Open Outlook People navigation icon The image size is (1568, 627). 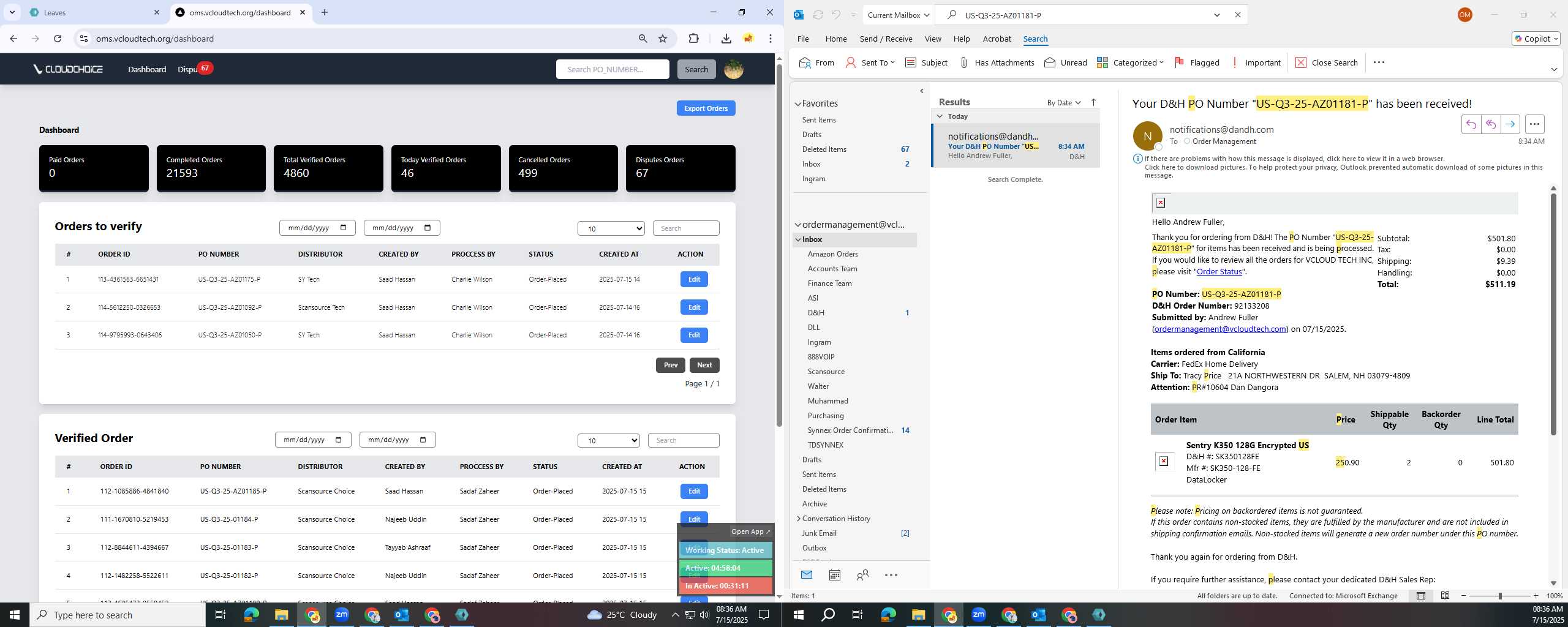[x=862, y=575]
